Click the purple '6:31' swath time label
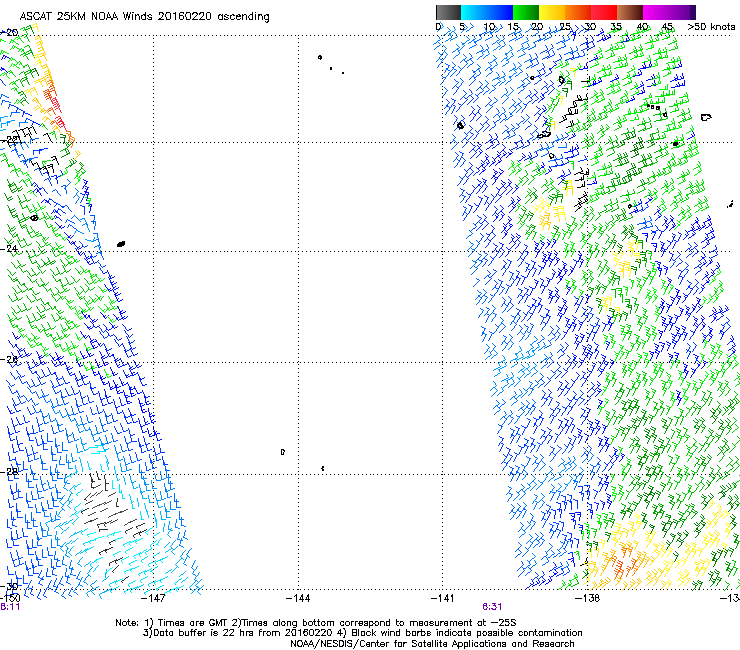The width and height of the screenshot is (740, 650). click(492, 607)
